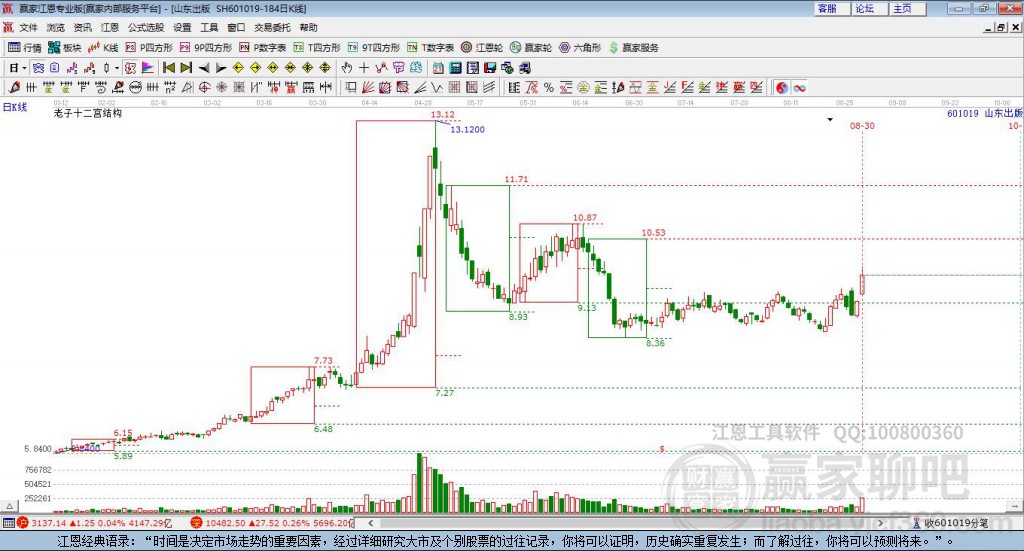Viewport: 1024px width, 551px height.
Task: Open the T四方形 time square
Action: pyautogui.click(x=317, y=47)
